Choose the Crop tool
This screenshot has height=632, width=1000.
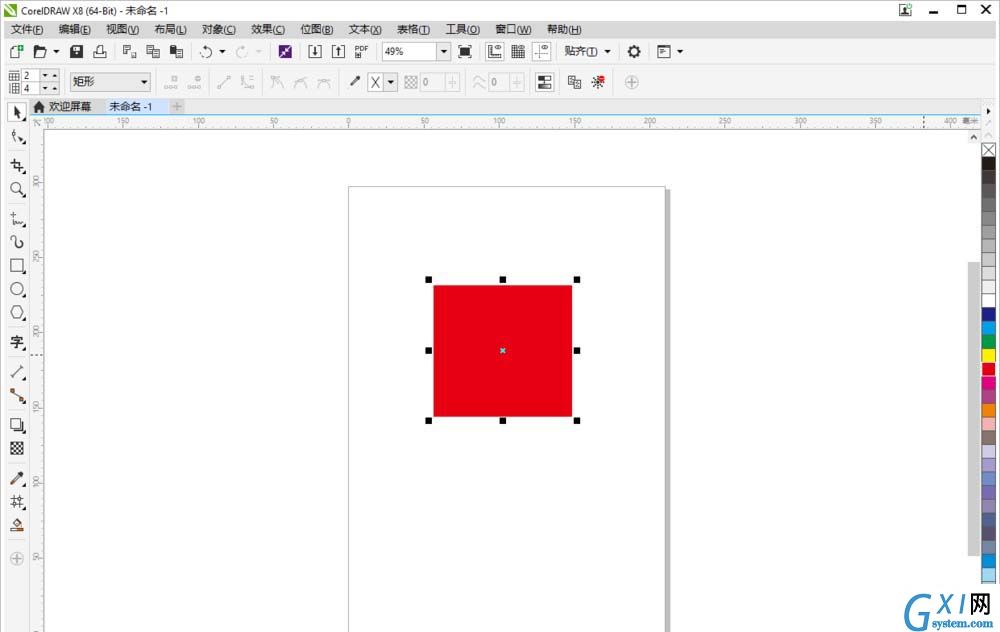[17, 166]
